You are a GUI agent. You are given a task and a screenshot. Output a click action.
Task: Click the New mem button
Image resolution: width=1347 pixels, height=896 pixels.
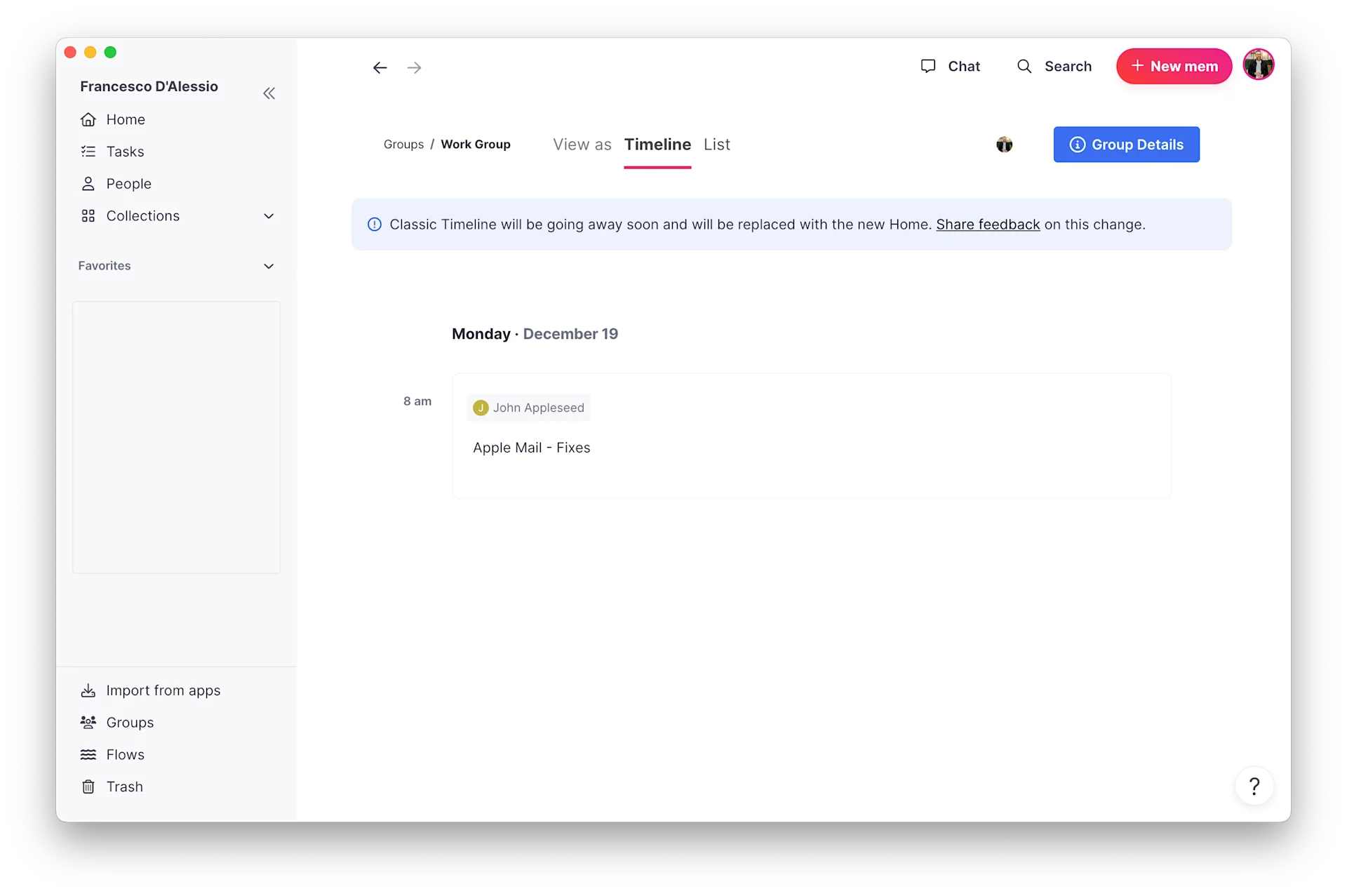pyautogui.click(x=1173, y=66)
